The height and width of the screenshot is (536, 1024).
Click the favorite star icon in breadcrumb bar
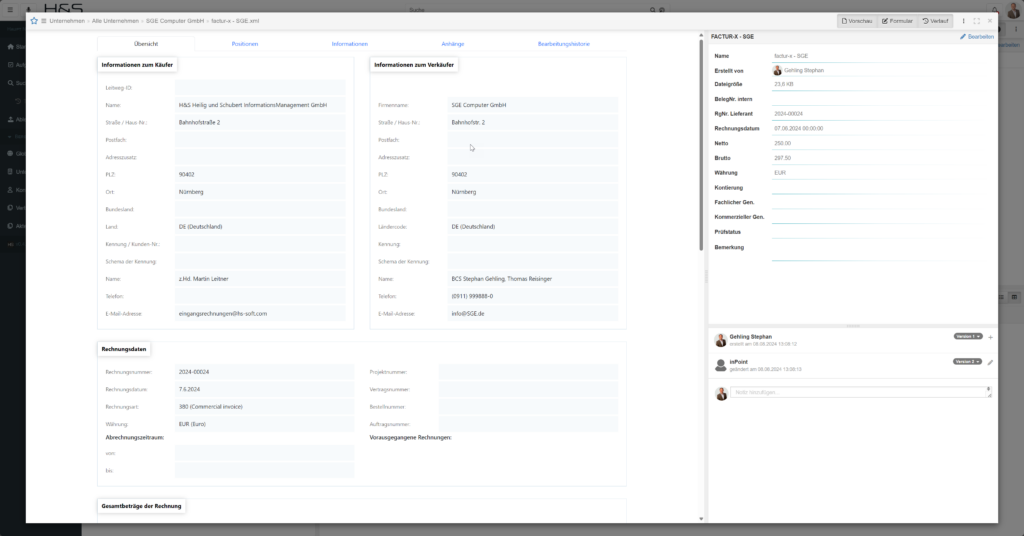(34, 21)
